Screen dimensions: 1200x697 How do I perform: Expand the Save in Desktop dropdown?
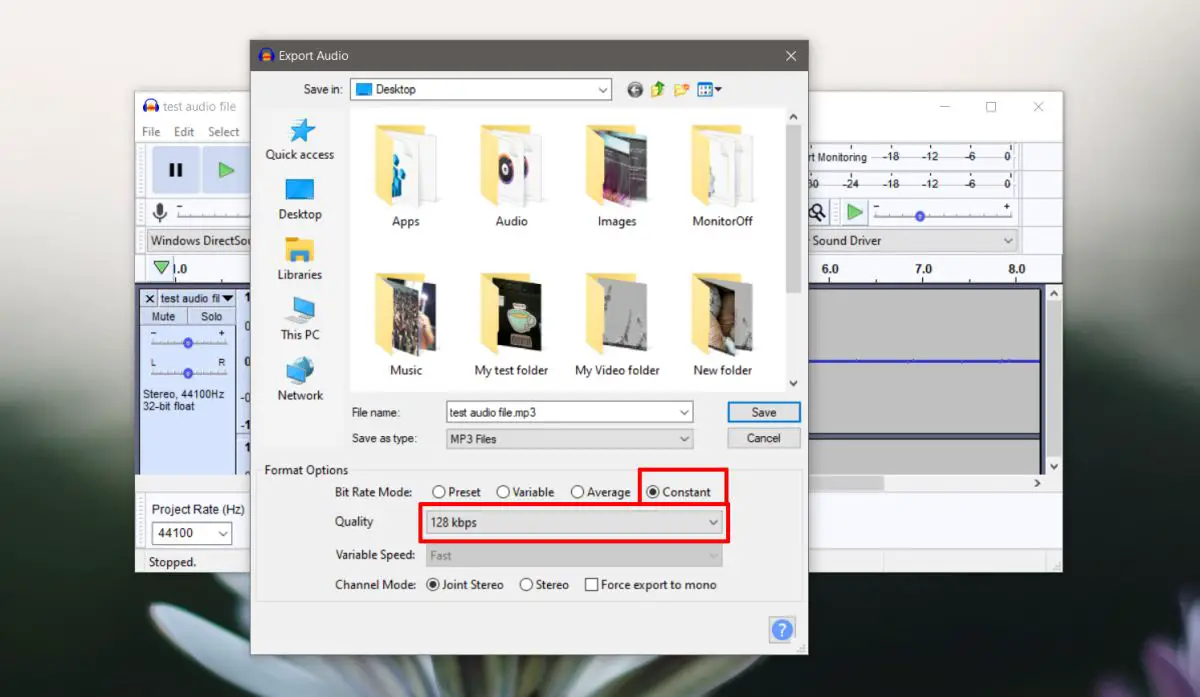483,90
